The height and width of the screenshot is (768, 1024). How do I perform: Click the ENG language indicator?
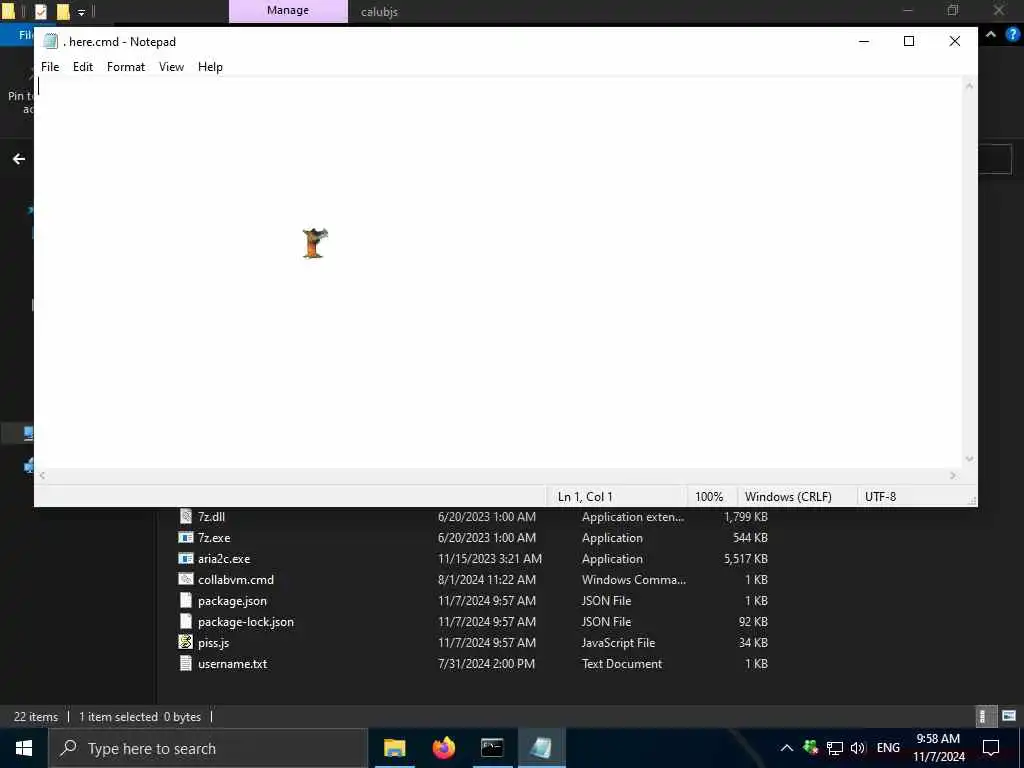coord(888,748)
